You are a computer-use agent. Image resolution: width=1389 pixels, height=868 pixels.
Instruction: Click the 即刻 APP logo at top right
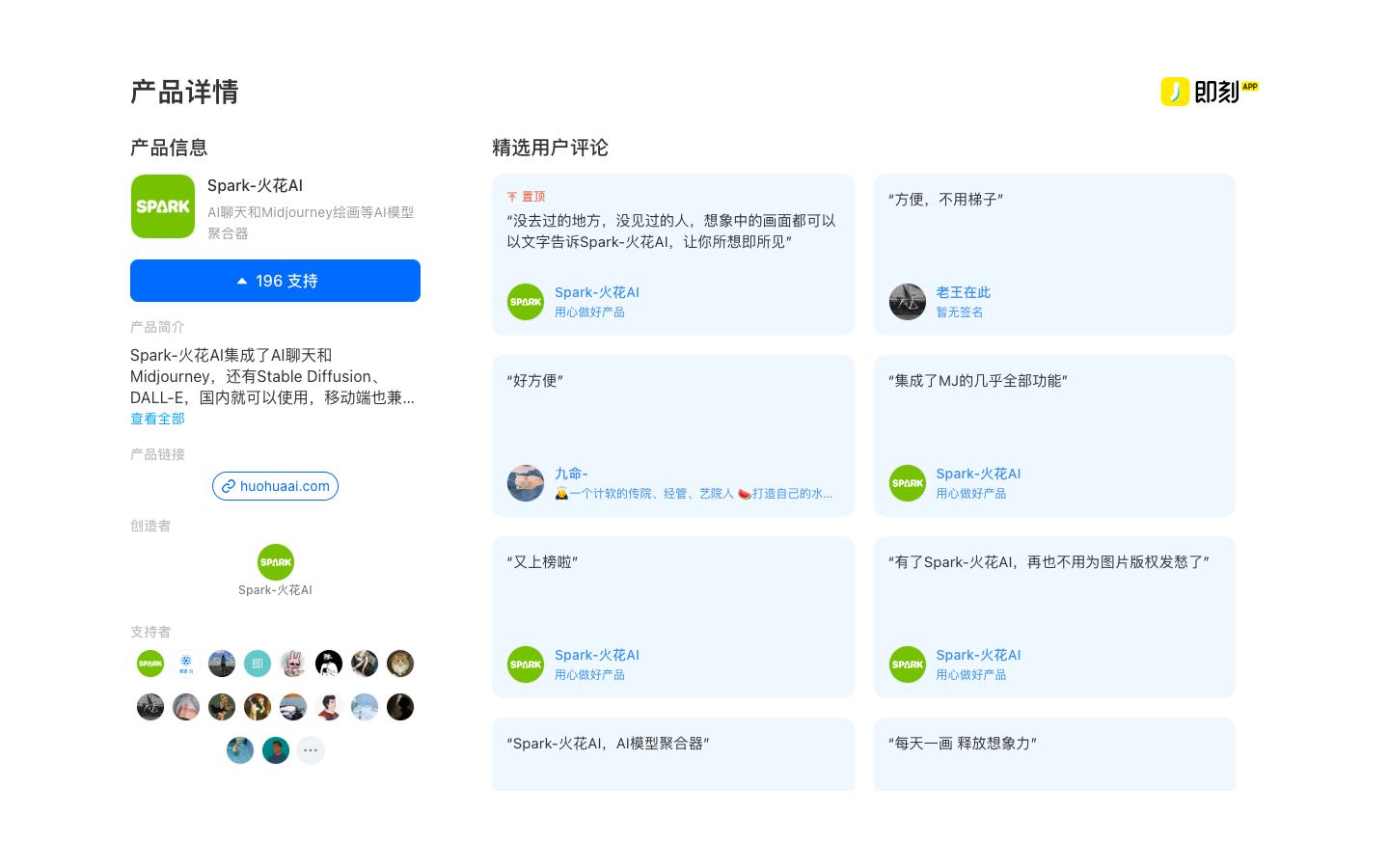click(x=1209, y=91)
